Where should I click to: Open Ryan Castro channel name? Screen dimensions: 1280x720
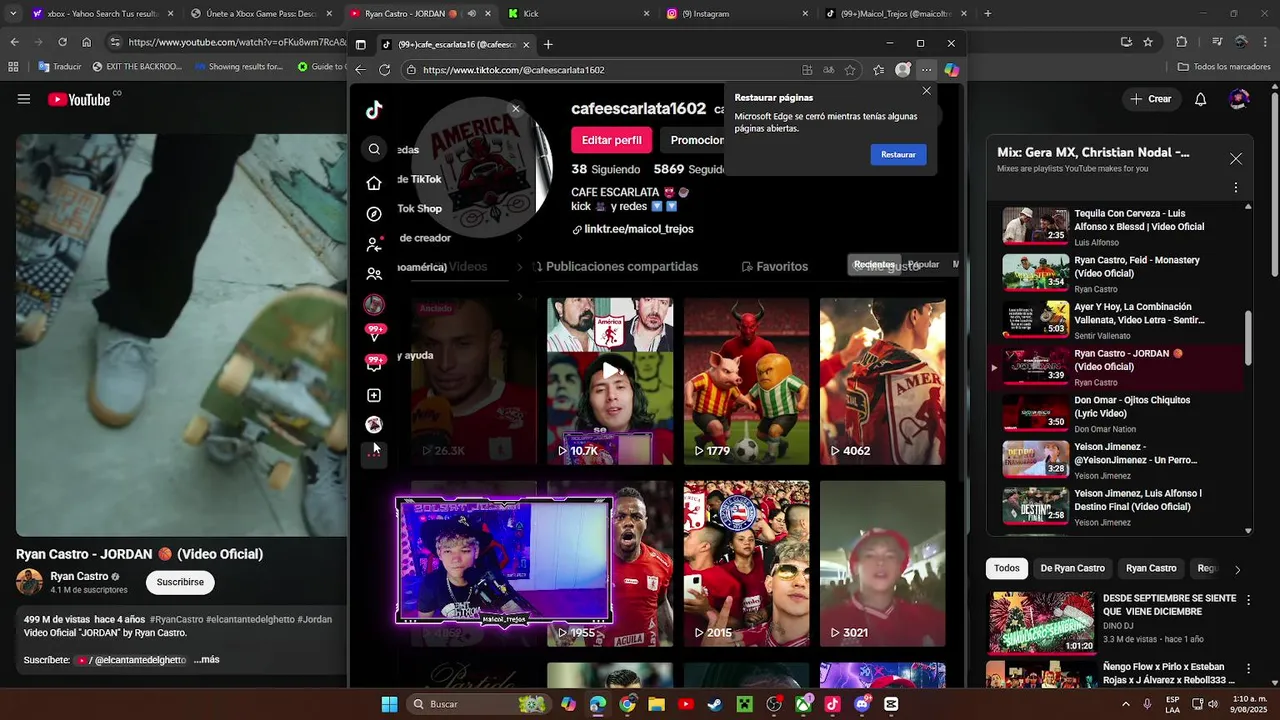(x=79, y=576)
